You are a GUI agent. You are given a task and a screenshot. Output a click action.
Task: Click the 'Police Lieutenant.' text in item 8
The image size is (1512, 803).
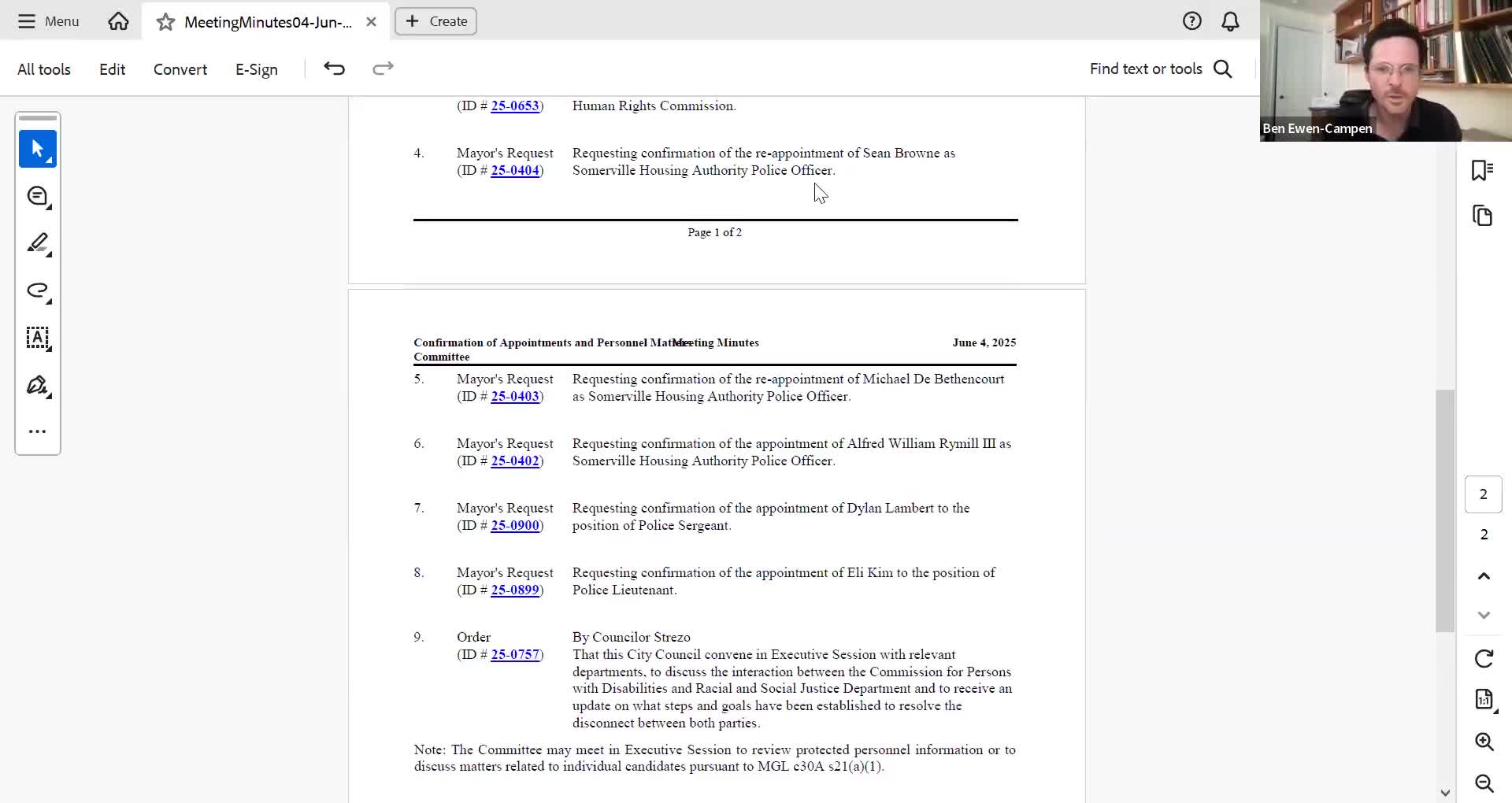624,590
